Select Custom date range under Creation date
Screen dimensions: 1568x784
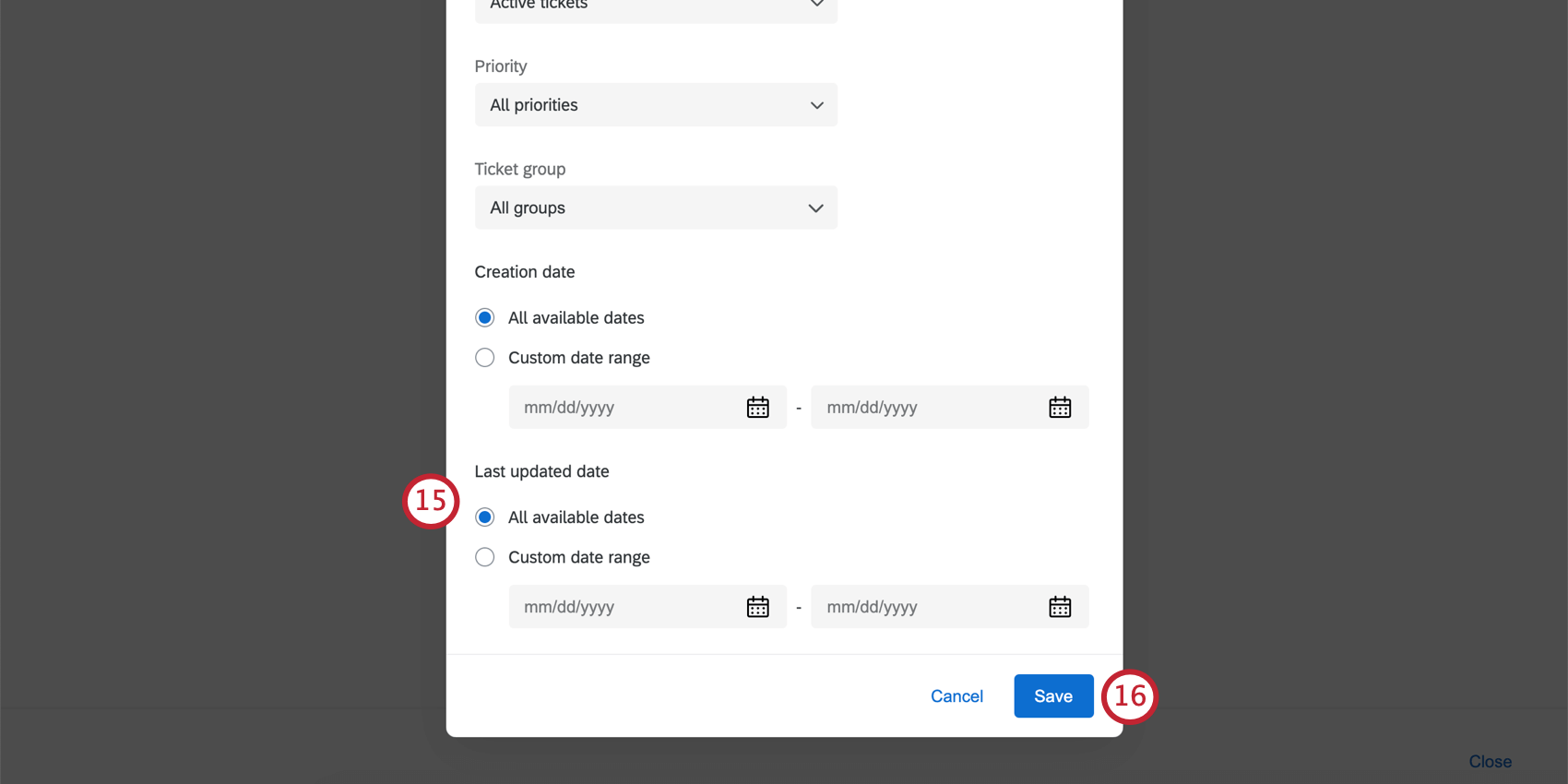[x=485, y=358]
